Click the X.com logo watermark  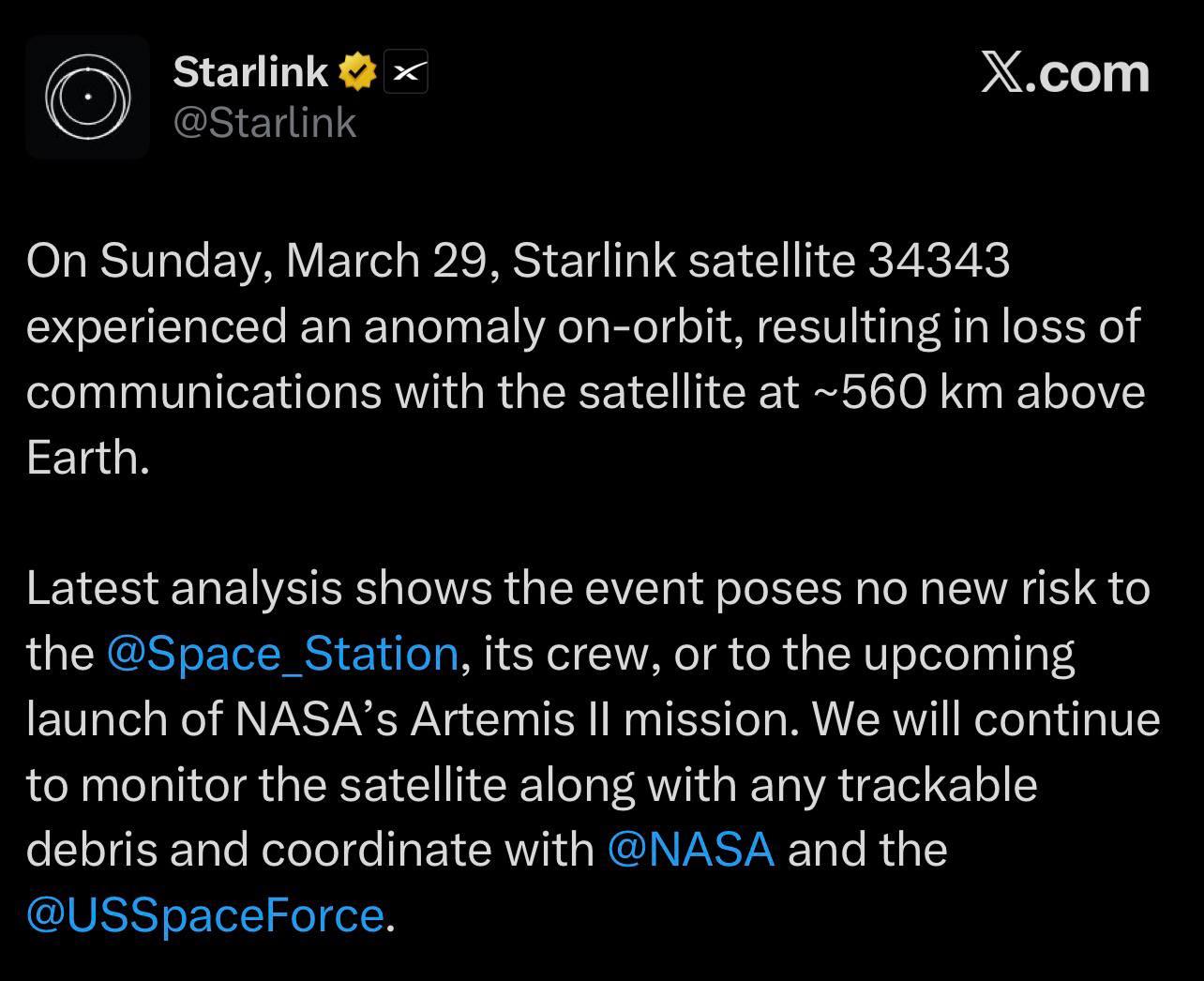[x=1064, y=73]
